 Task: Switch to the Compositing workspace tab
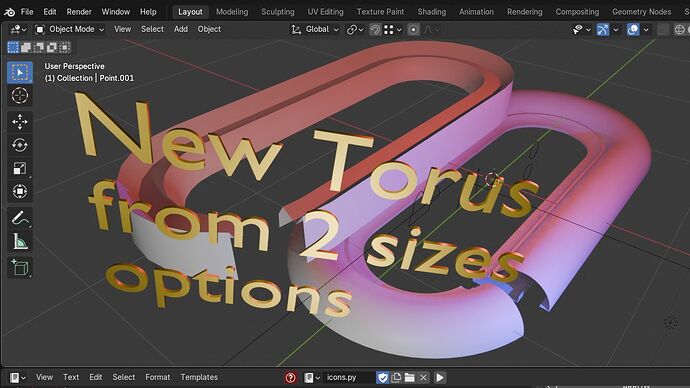coord(577,12)
